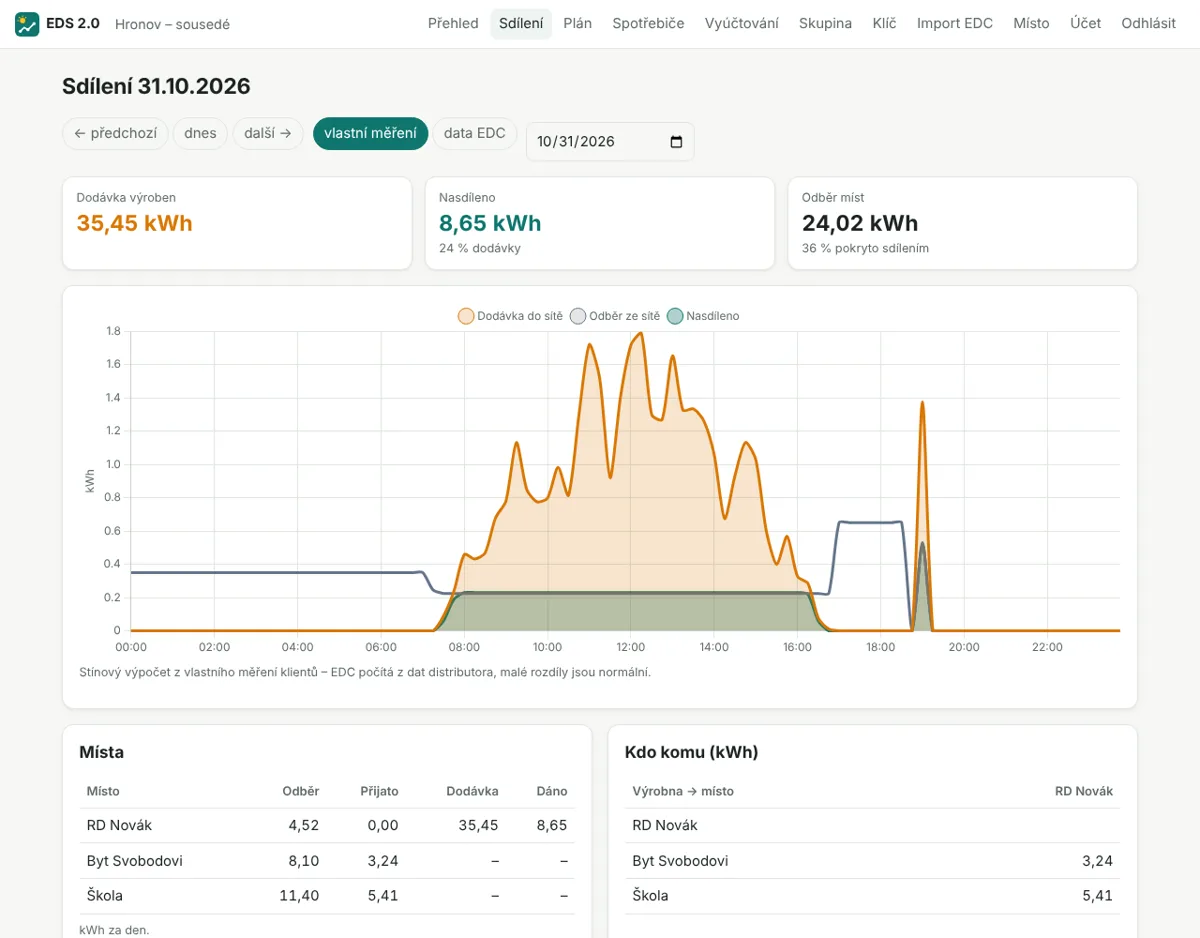The image size is (1200, 938).
Task: Open the Skupina page
Action: pyautogui.click(x=826, y=23)
